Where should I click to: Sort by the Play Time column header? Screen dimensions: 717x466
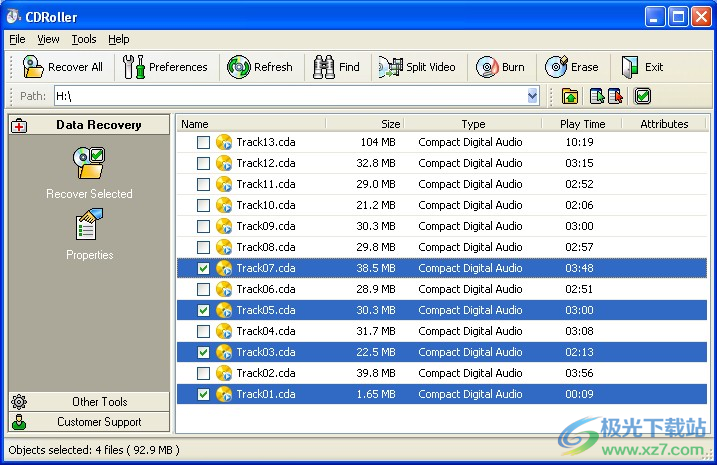point(582,124)
